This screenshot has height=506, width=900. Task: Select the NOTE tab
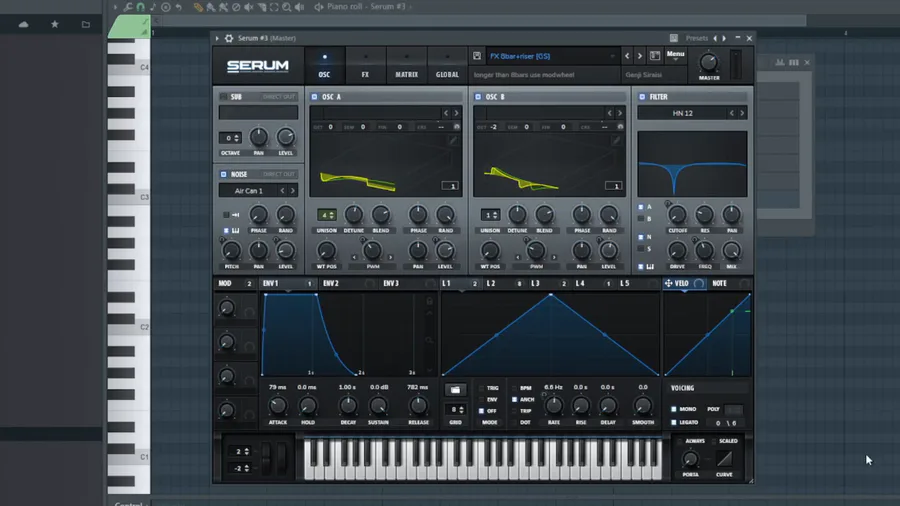[x=730, y=283]
